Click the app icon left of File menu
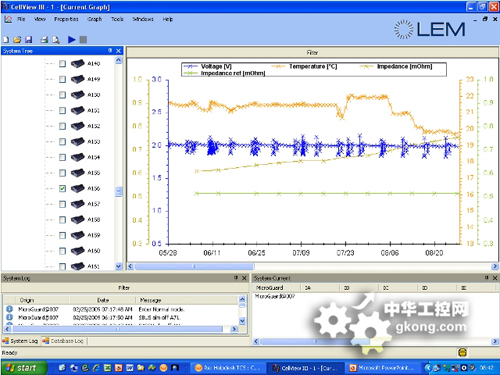 point(8,19)
